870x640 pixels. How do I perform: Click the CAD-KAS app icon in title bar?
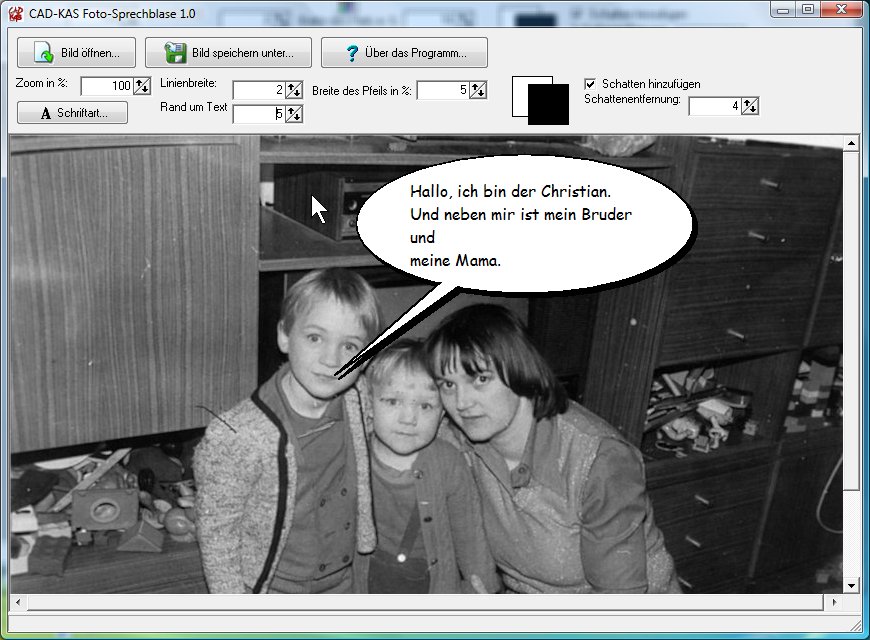[15, 10]
